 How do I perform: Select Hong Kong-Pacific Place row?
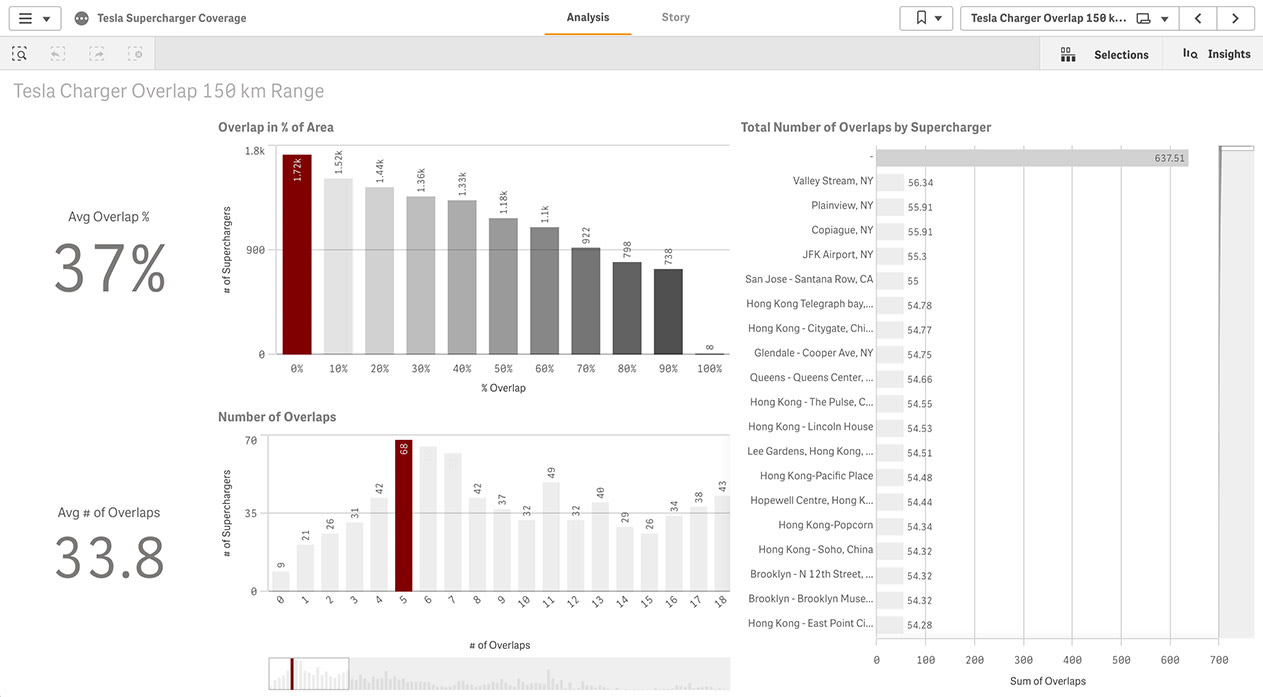(x=816, y=476)
